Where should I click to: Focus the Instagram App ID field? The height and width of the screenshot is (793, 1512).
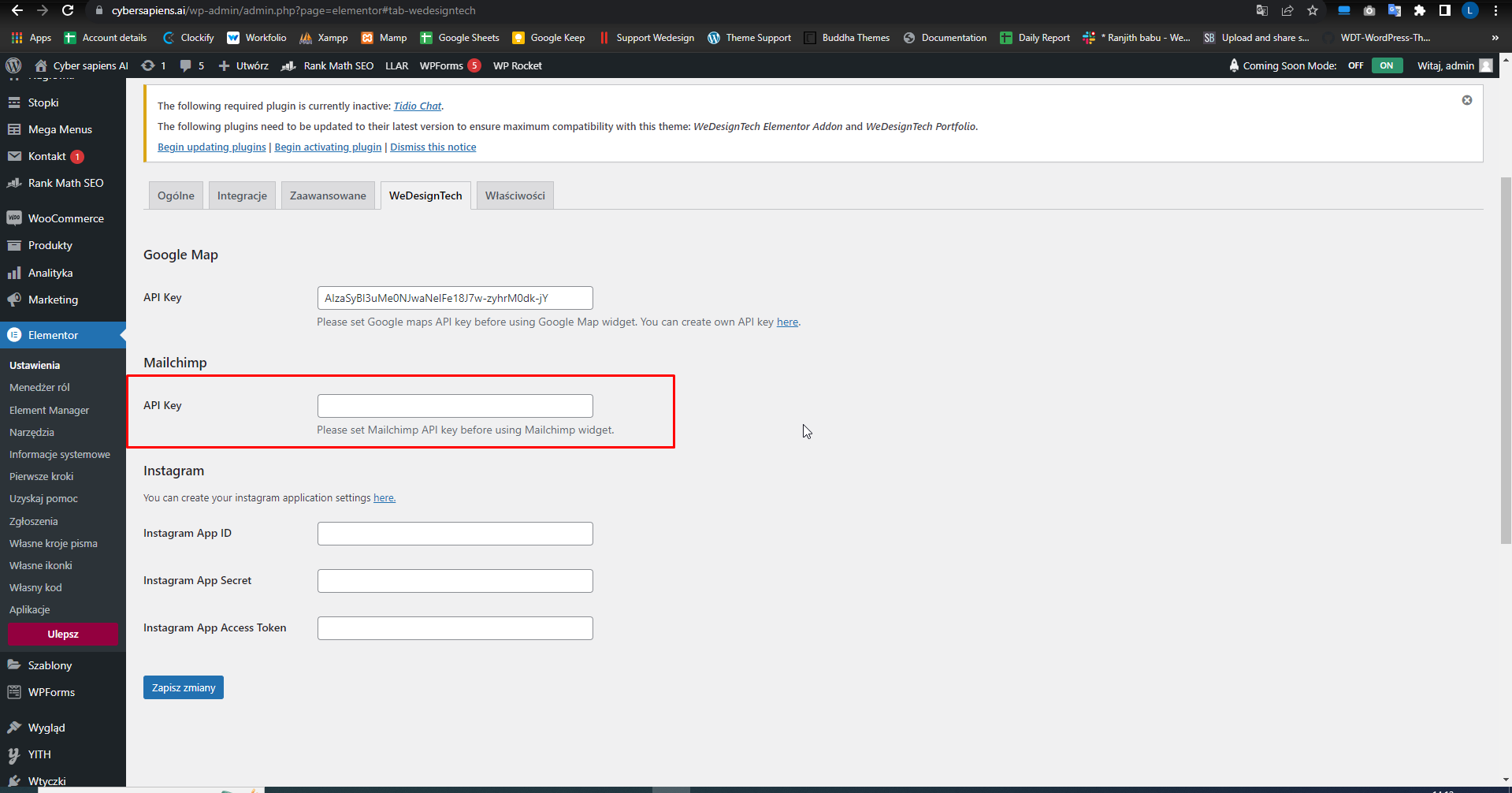tap(455, 534)
